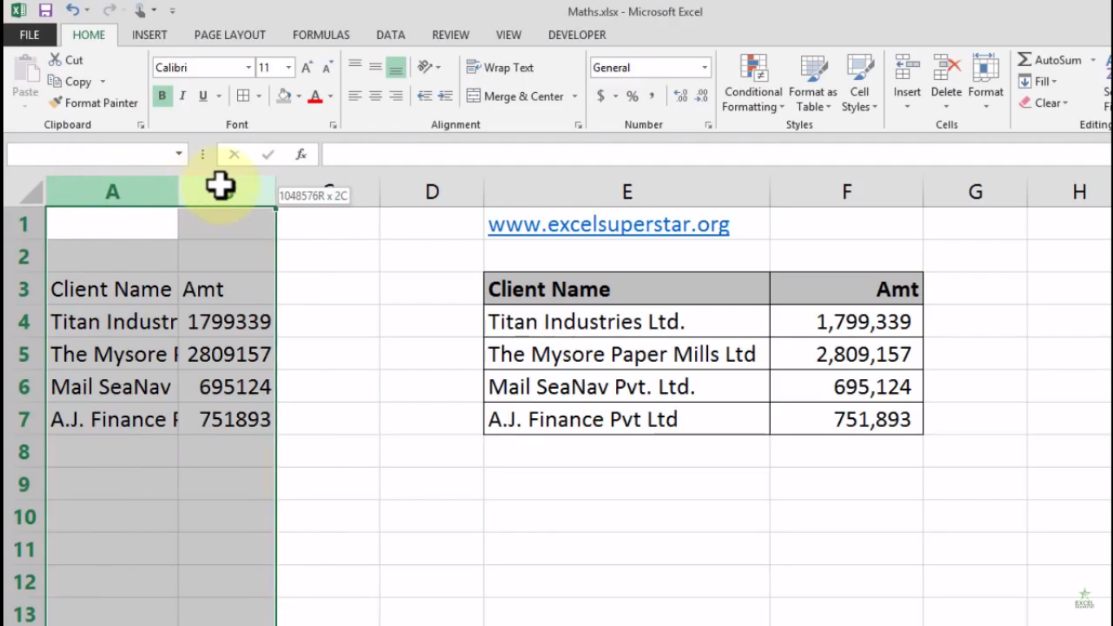Click the Select All corner triangle

pos(31,192)
